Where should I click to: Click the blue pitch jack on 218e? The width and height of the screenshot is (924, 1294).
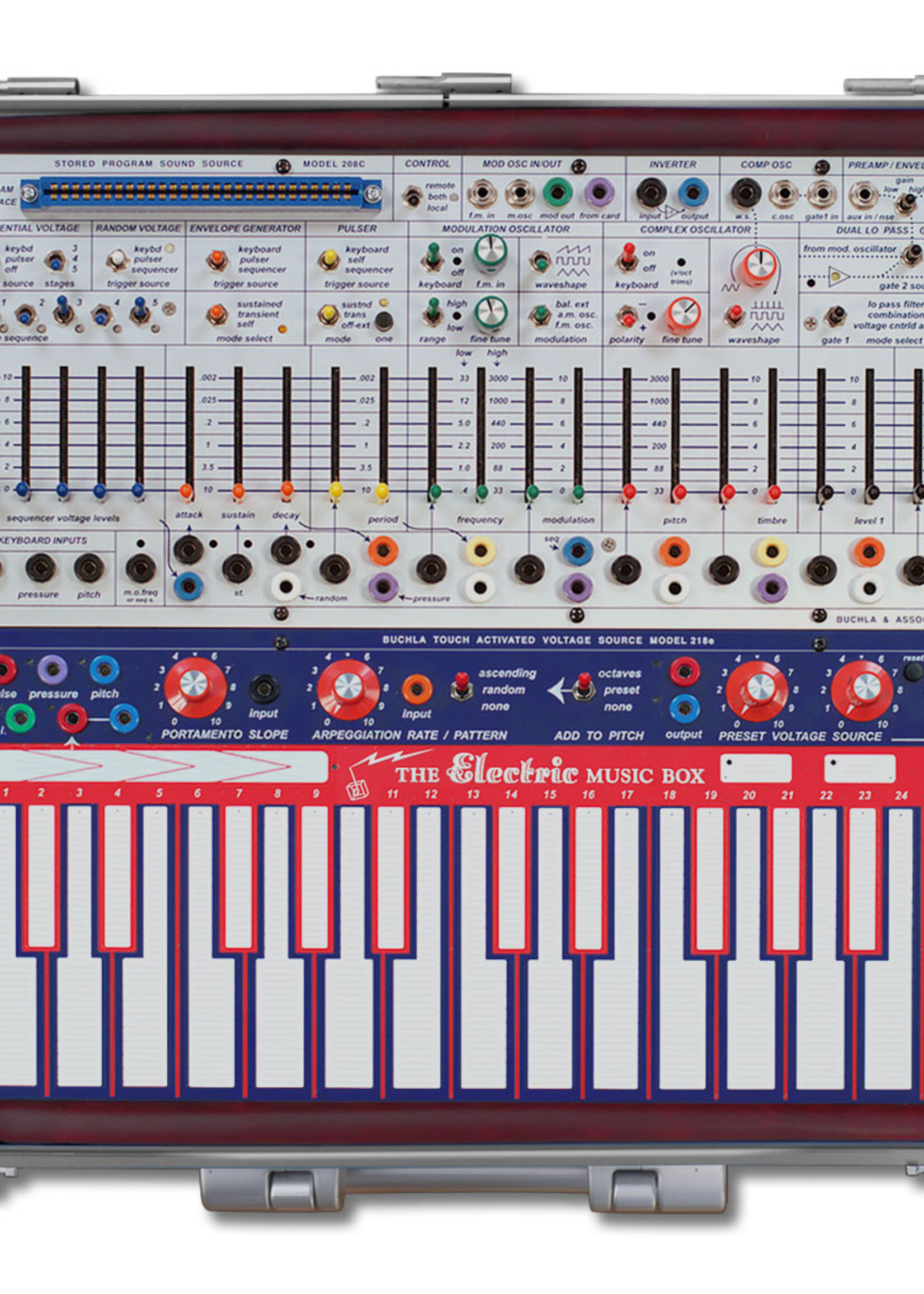click(x=104, y=670)
